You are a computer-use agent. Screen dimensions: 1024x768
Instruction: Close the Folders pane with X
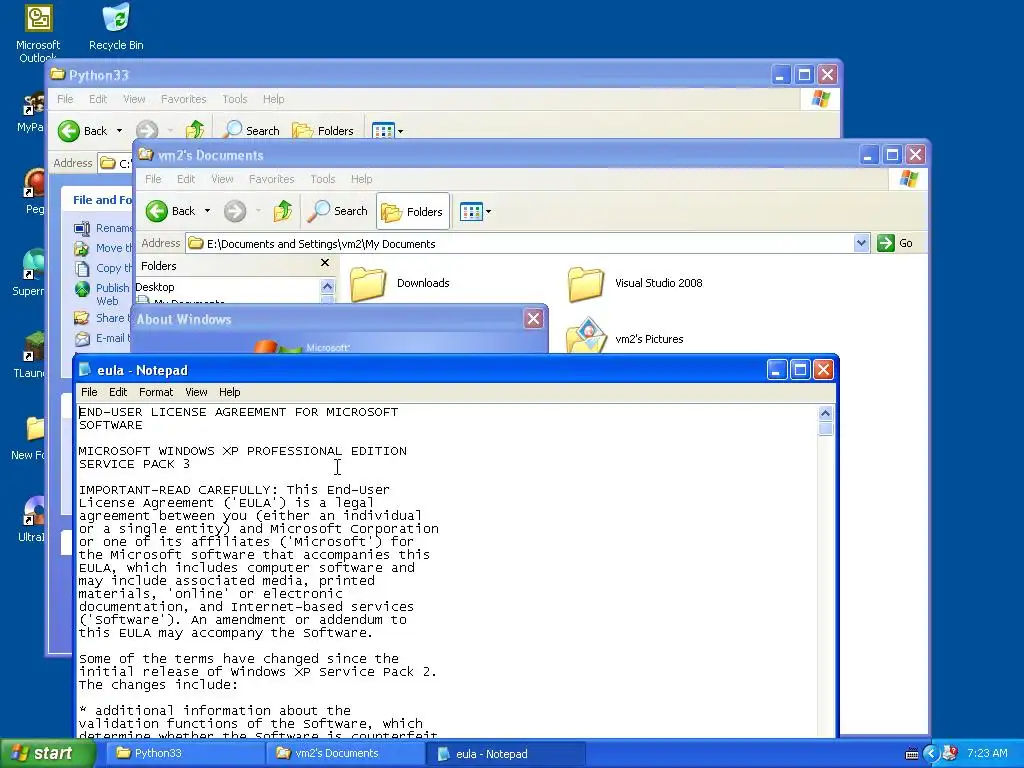[325, 263]
